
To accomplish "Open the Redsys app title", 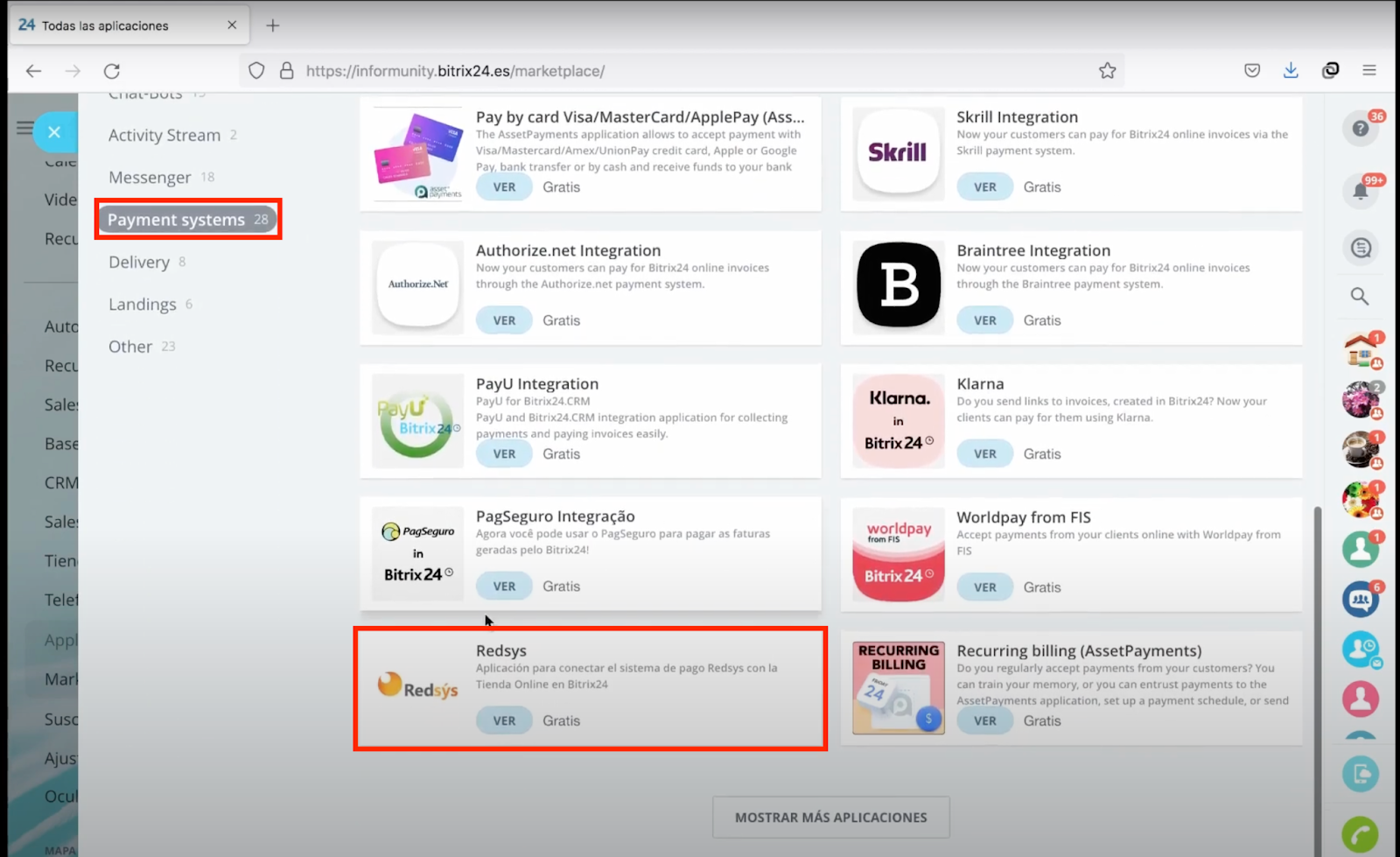I will (x=501, y=650).
